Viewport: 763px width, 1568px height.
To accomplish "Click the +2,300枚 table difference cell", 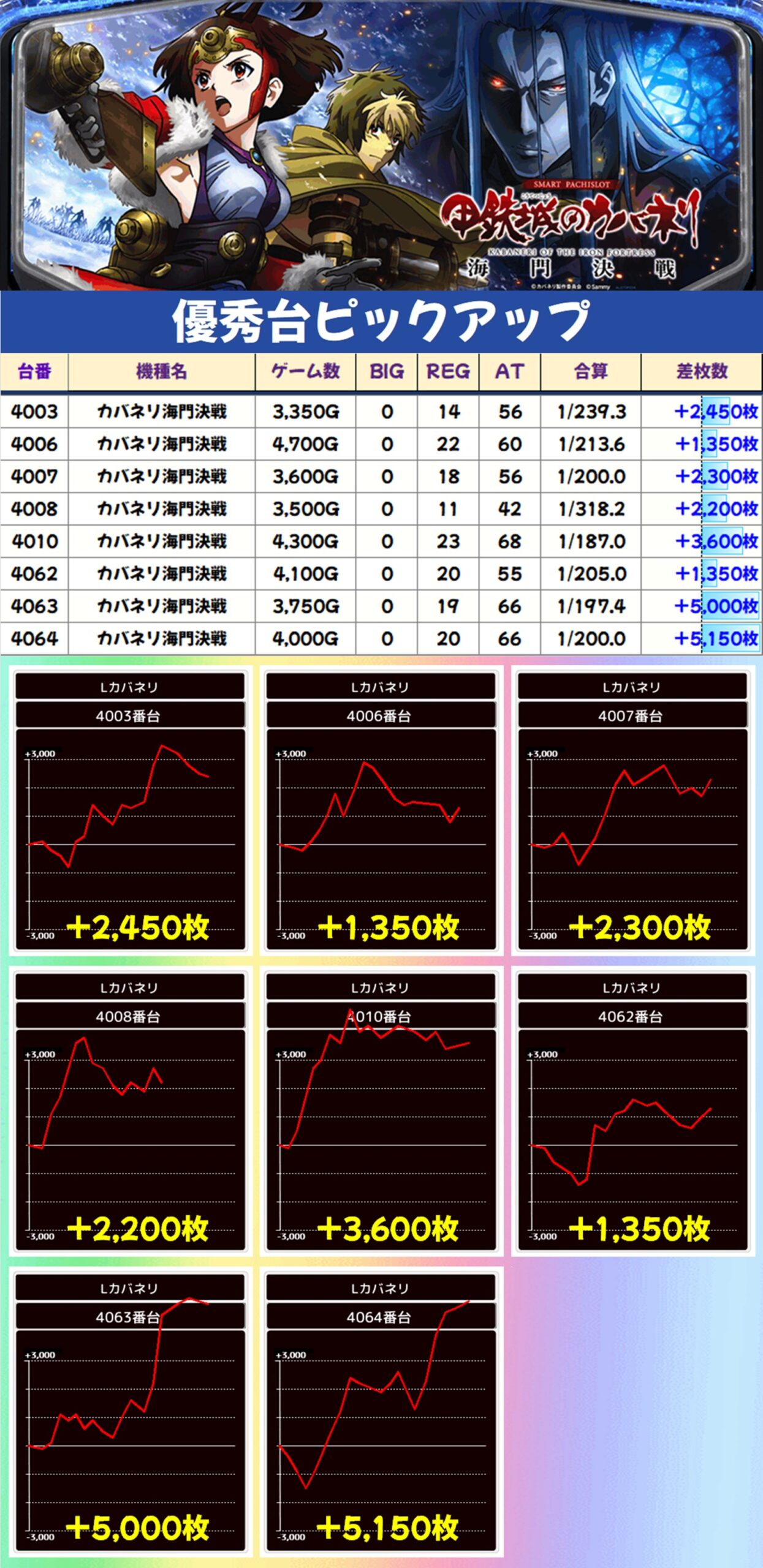I will pyautogui.click(x=702, y=477).
